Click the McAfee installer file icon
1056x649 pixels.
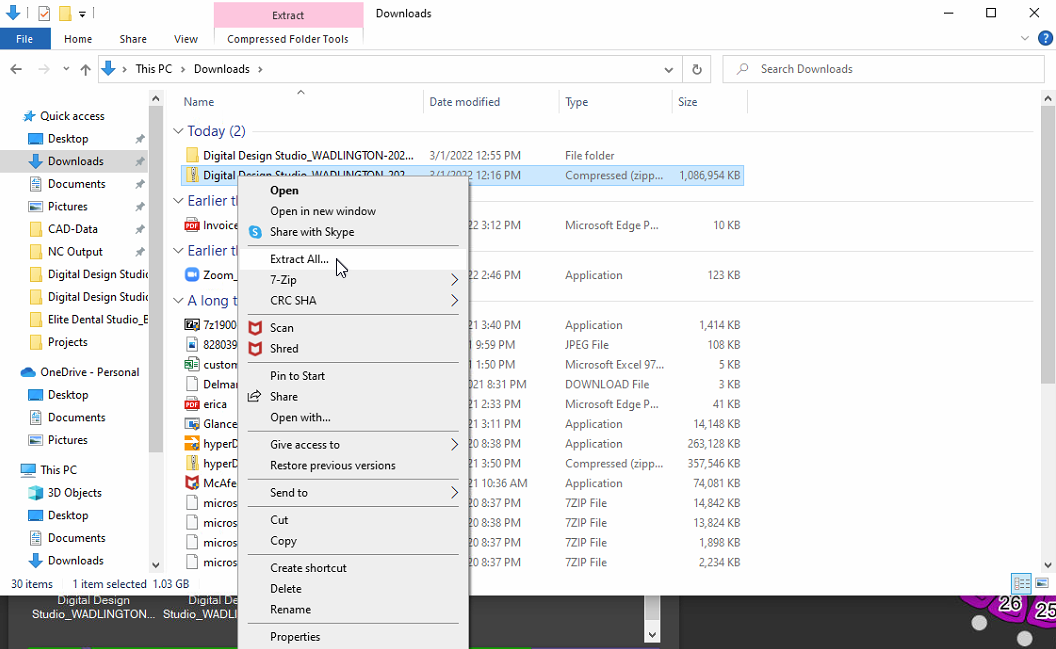192,483
